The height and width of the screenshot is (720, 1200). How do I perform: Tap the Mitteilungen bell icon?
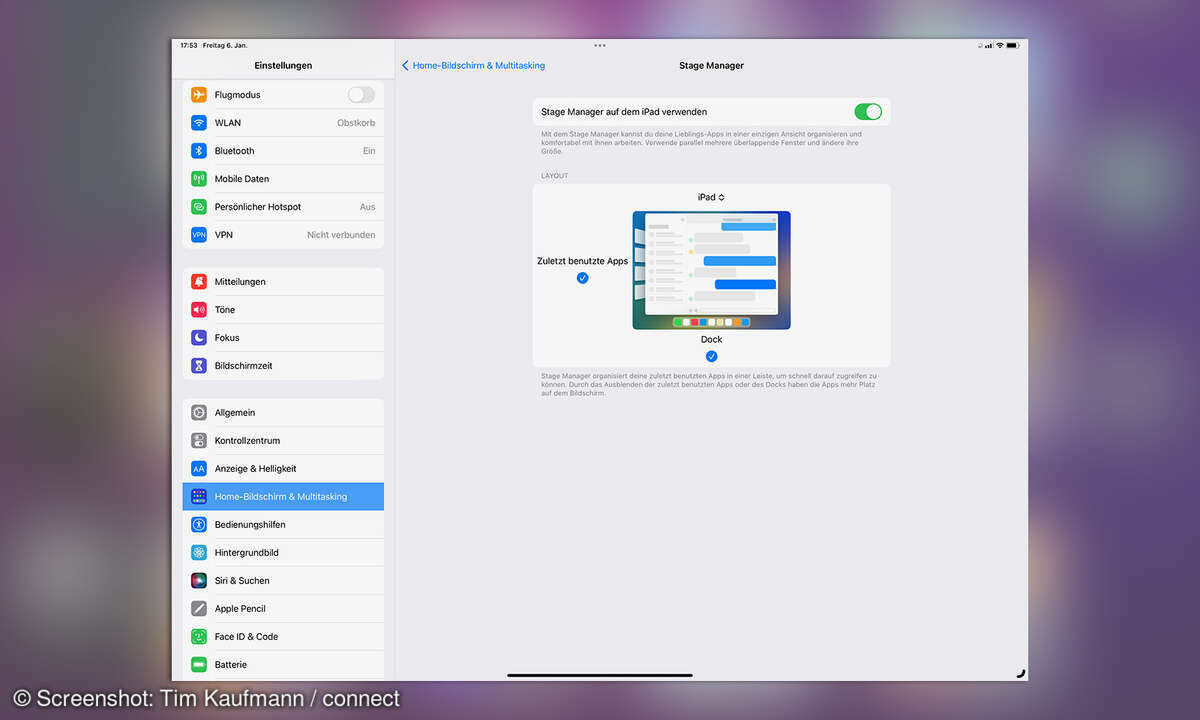click(199, 282)
